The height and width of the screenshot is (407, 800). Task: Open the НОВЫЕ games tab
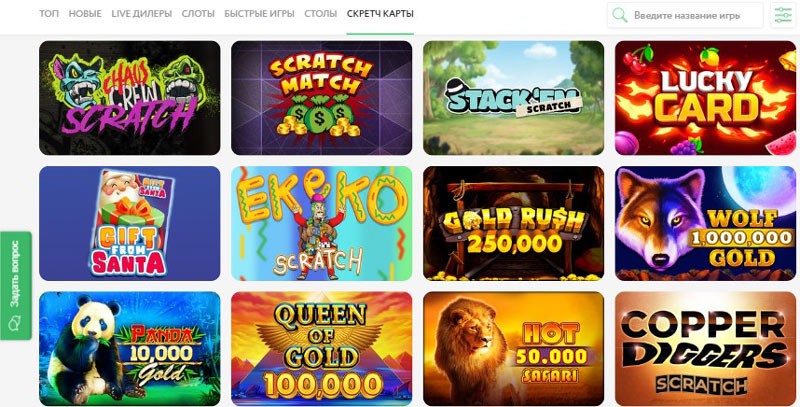pos(85,14)
